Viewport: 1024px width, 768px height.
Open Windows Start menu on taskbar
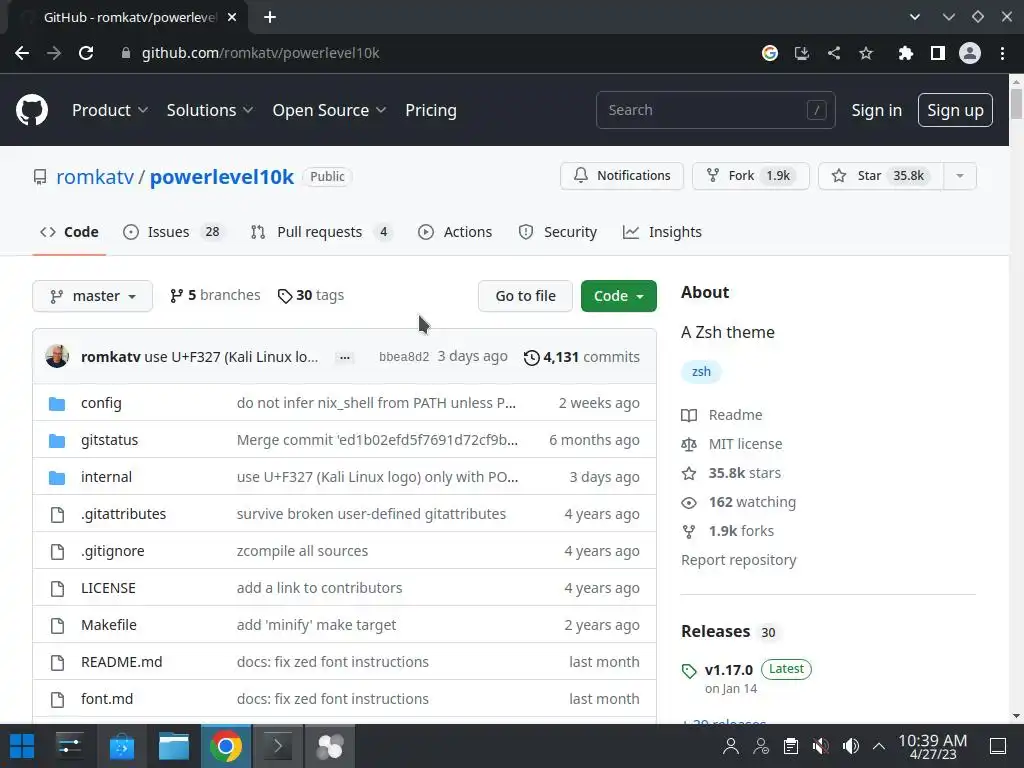(x=22, y=746)
